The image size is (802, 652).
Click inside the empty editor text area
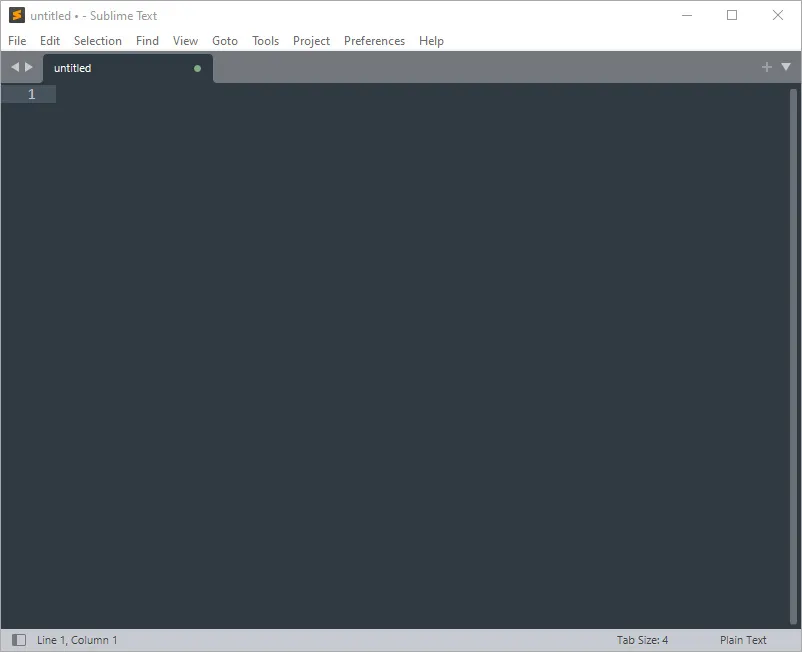(422, 358)
